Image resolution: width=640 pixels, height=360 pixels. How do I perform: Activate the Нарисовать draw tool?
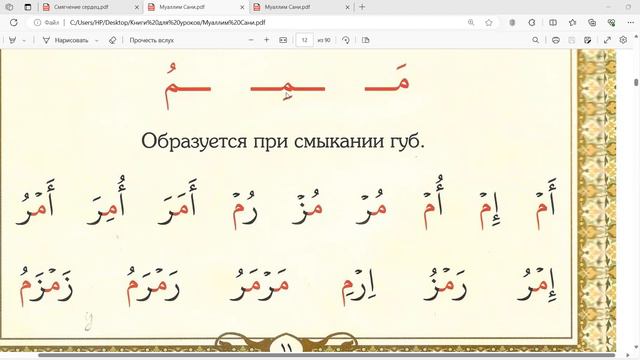click(65, 40)
